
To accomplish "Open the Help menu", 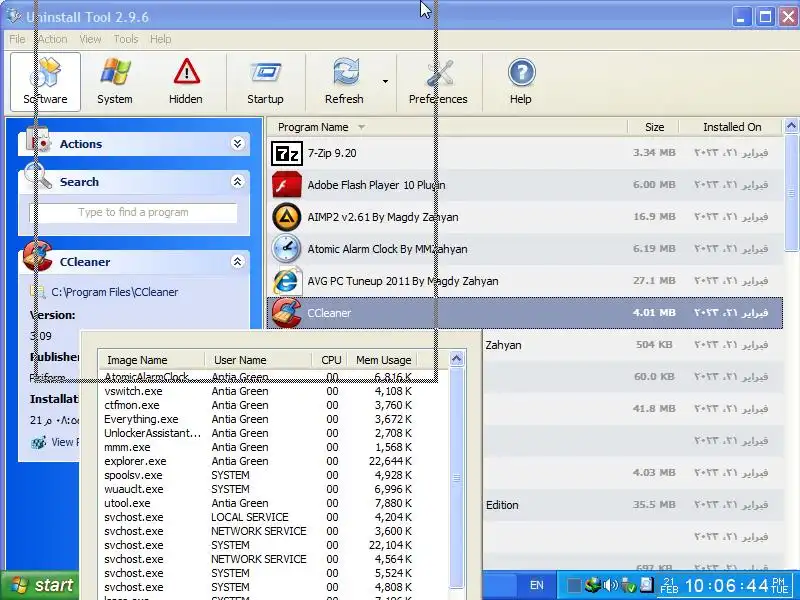I will (160, 39).
